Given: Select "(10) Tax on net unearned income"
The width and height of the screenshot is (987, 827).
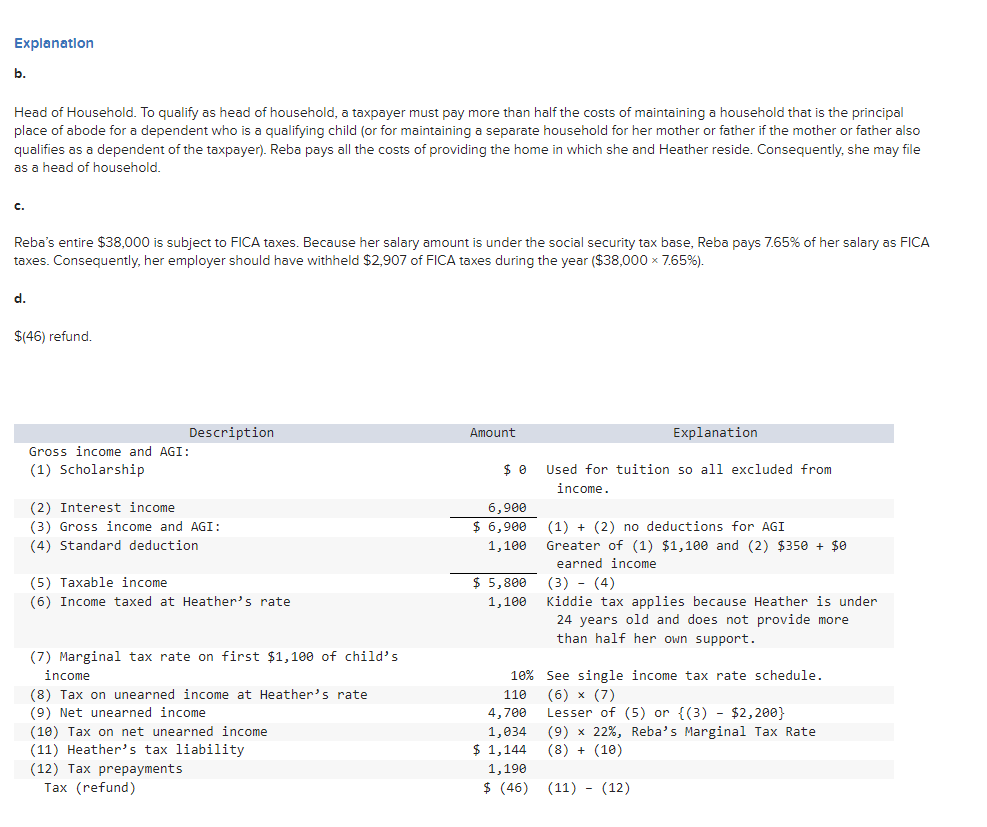Looking at the screenshot, I should (x=149, y=732).
